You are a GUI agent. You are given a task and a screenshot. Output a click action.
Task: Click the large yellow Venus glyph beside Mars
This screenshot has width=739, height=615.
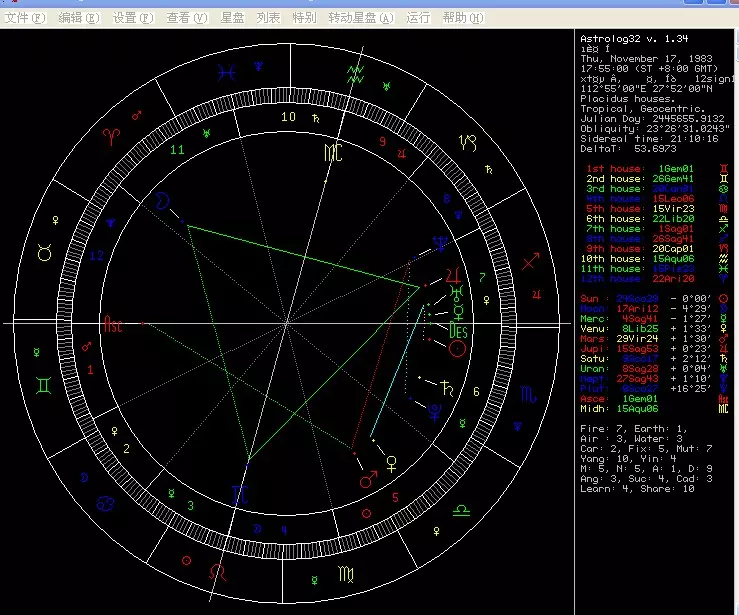(391, 464)
